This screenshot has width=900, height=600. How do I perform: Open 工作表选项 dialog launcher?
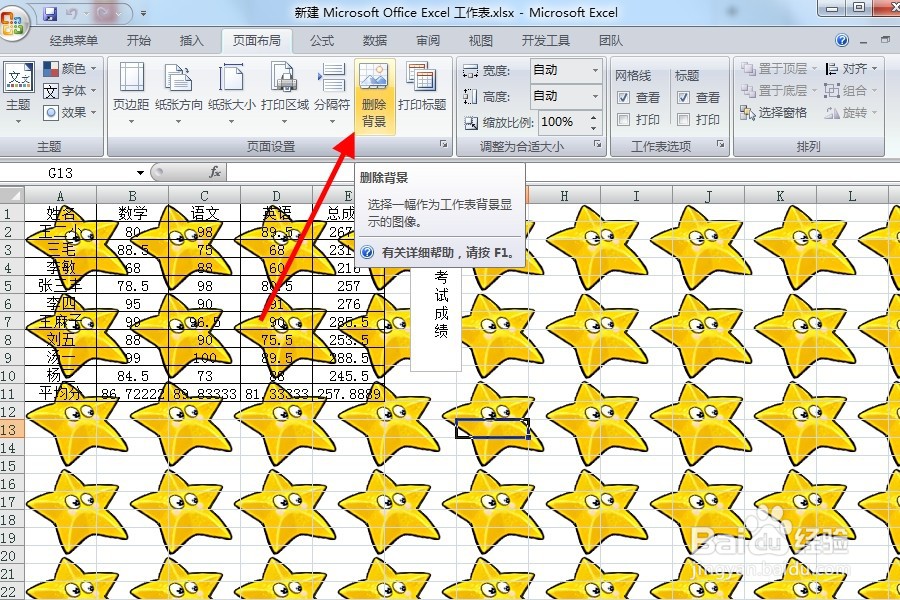(x=720, y=144)
